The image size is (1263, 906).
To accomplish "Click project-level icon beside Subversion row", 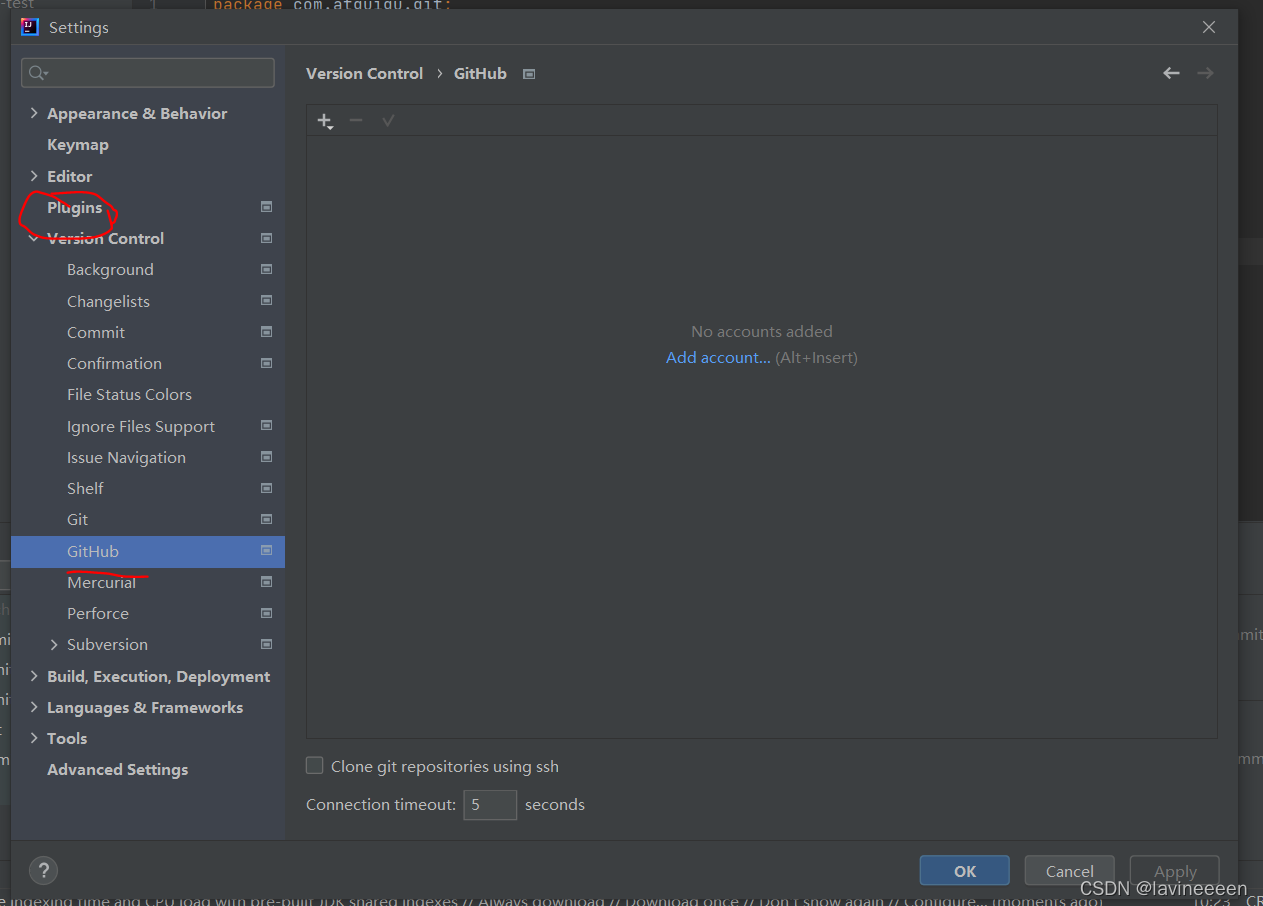I will (266, 644).
